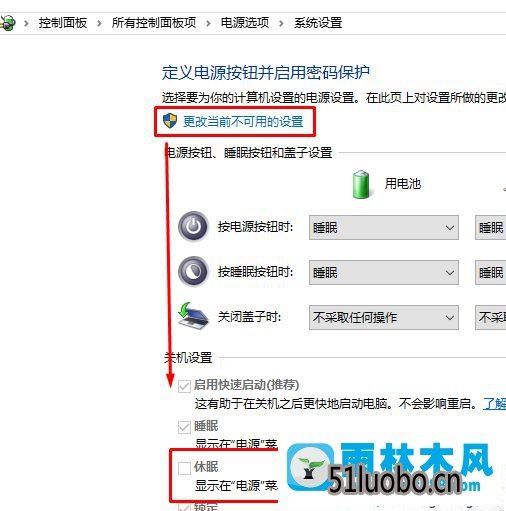Open plugged-in power button dropdown

click(x=490, y=228)
